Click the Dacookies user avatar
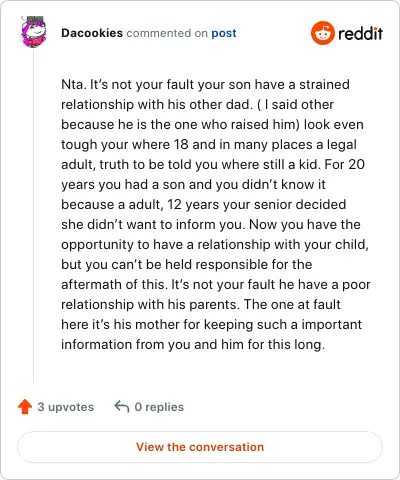Image resolution: width=400 pixels, height=480 pixels. coord(33,31)
